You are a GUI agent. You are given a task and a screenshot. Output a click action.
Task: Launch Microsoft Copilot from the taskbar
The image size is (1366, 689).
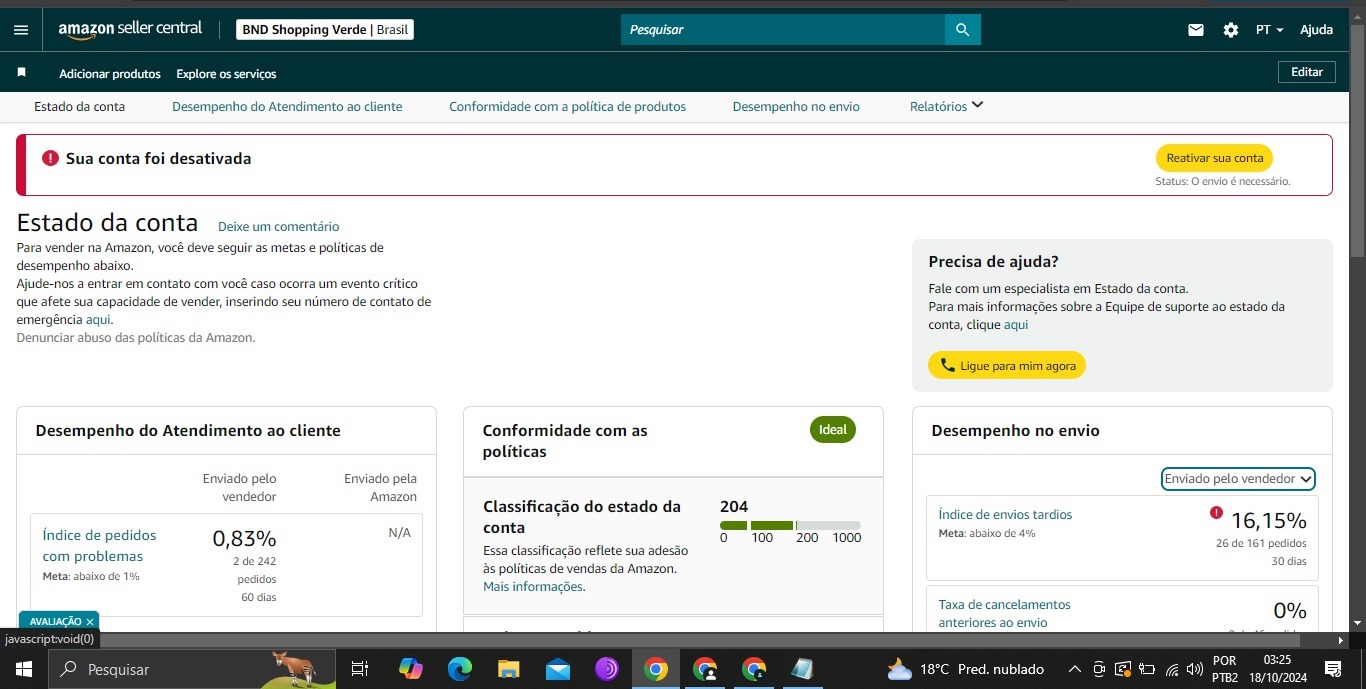pos(410,669)
